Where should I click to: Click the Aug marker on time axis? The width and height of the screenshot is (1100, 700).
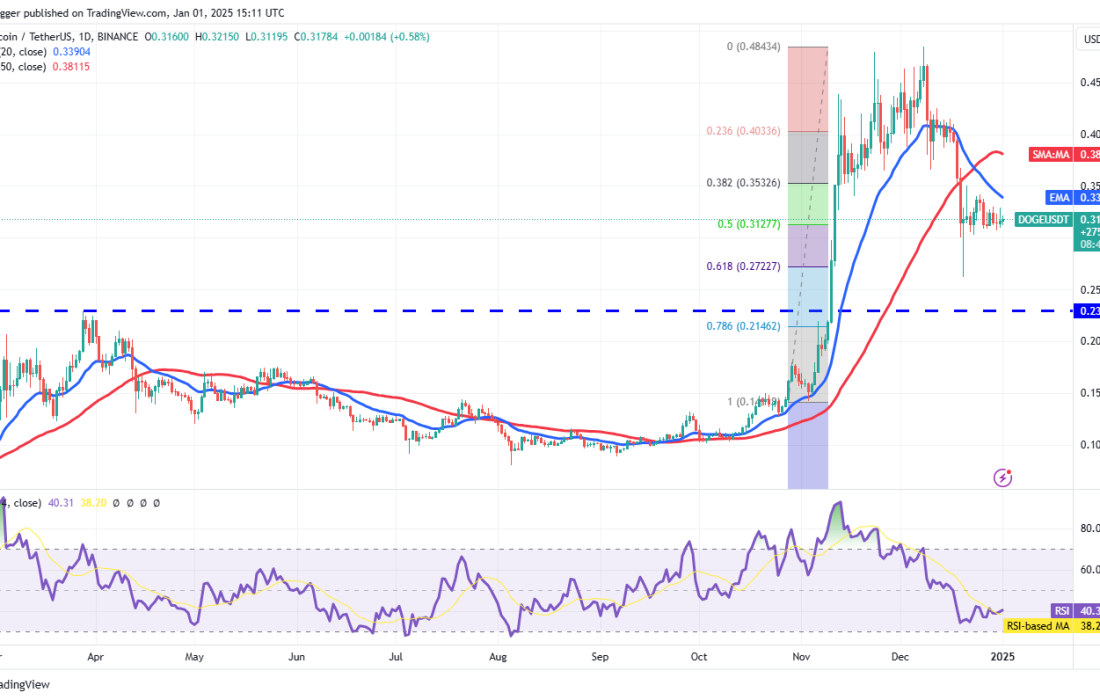click(499, 657)
